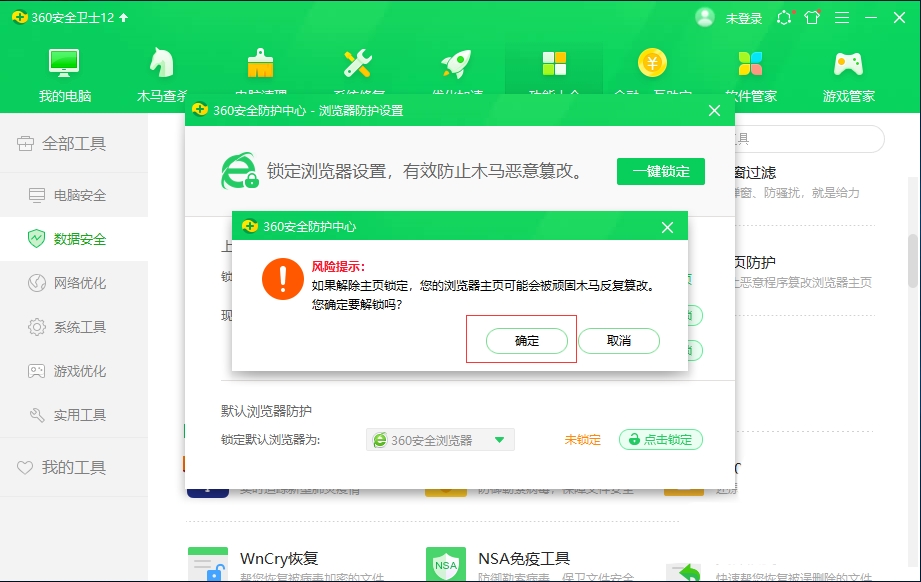Screen dimensions: 921x582
Task: Open the skin shirt icon
Action: pyautogui.click(x=812, y=18)
